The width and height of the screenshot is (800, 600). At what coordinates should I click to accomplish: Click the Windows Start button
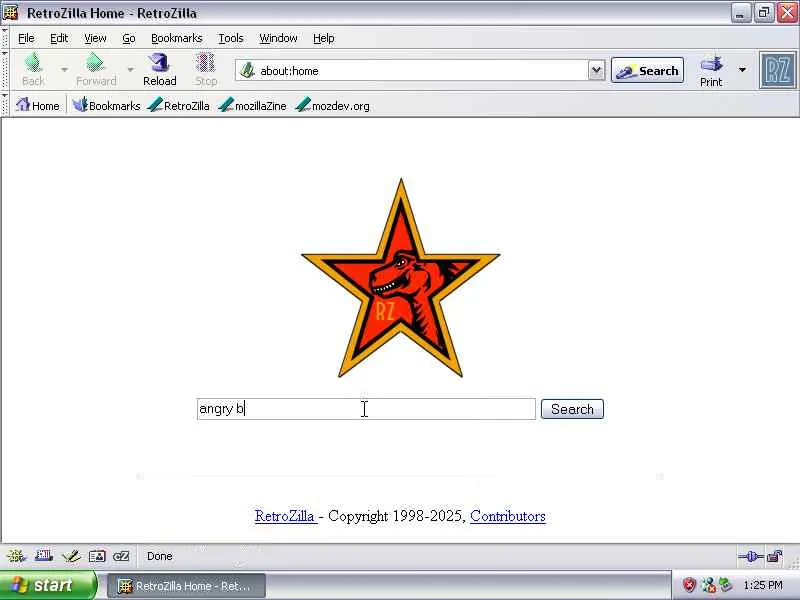pyautogui.click(x=48, y=585)
